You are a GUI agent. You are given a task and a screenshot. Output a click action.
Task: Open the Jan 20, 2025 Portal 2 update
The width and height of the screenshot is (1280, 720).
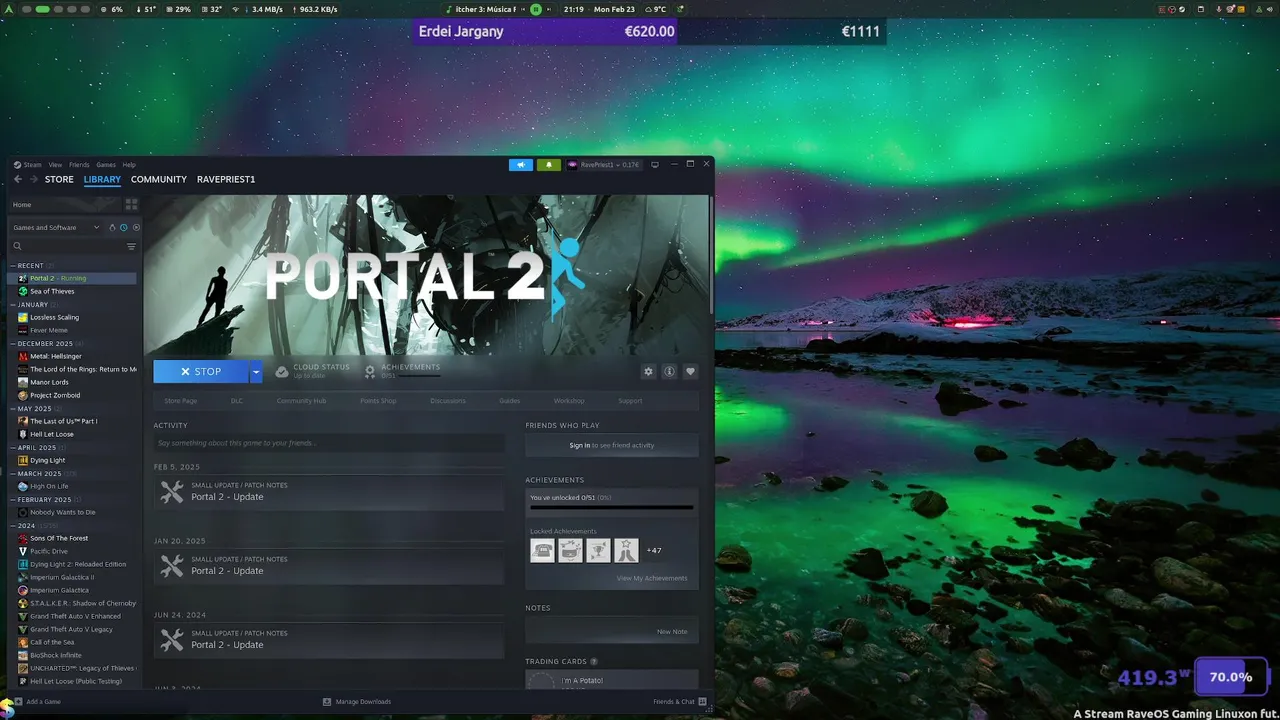click(x=329, y=566)
